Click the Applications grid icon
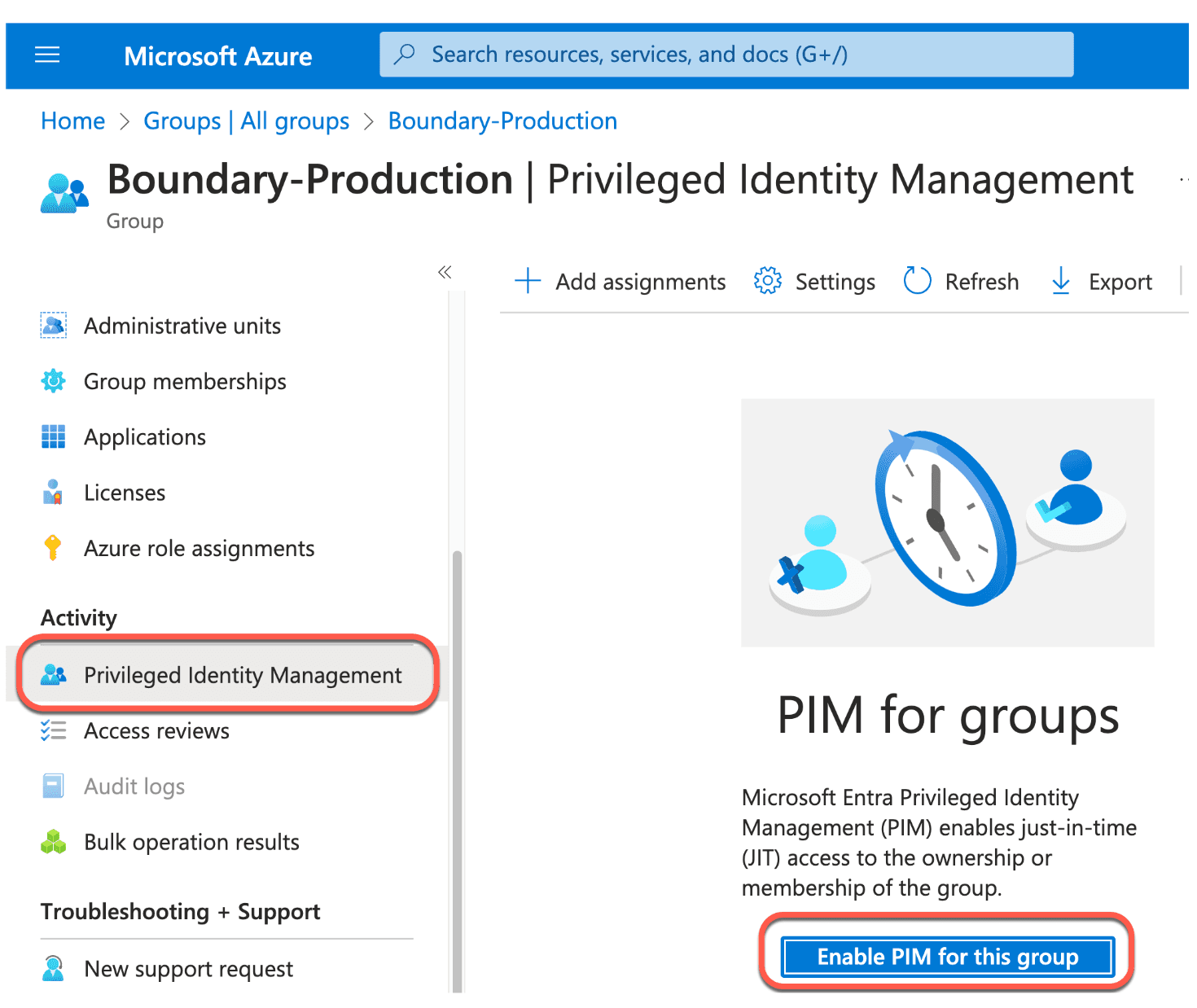The width and height of the screenshot is (1197, 1008). pos(54,437)
